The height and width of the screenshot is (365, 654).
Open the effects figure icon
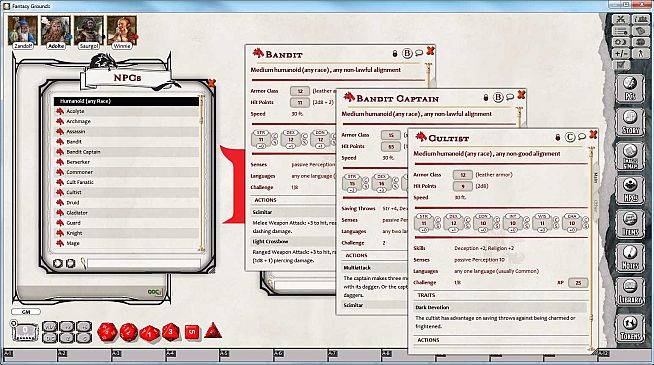click(640, 53)
